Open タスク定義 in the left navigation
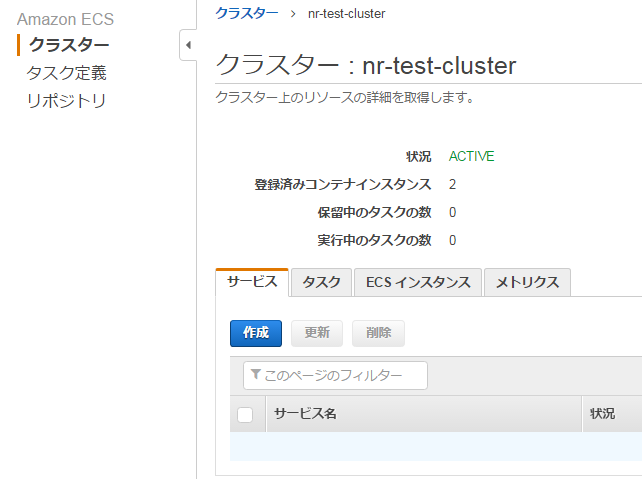The height and width of the screenshot is (479, 642). click(66, 73)
